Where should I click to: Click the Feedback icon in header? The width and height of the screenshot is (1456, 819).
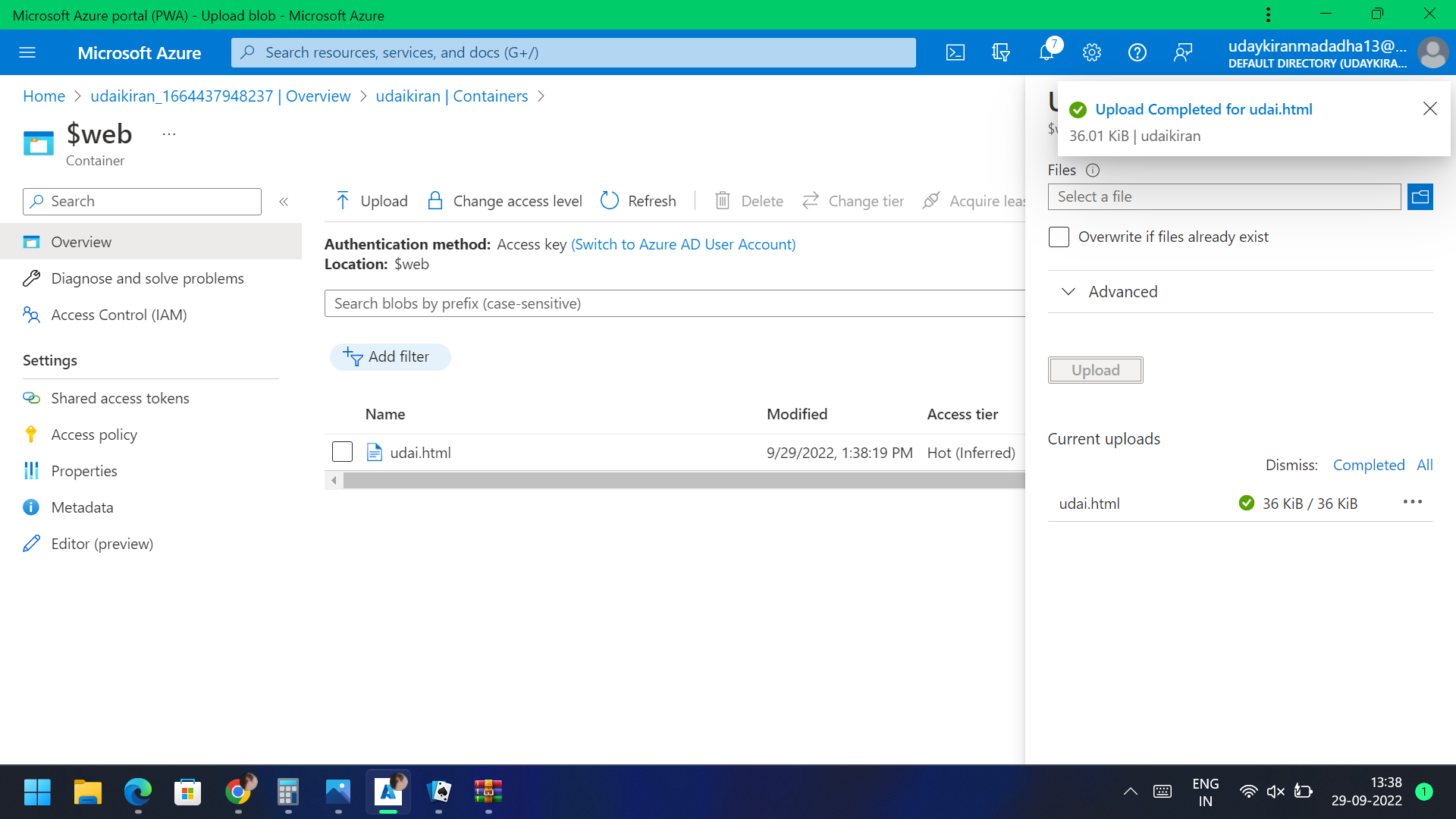point(1183,52)
